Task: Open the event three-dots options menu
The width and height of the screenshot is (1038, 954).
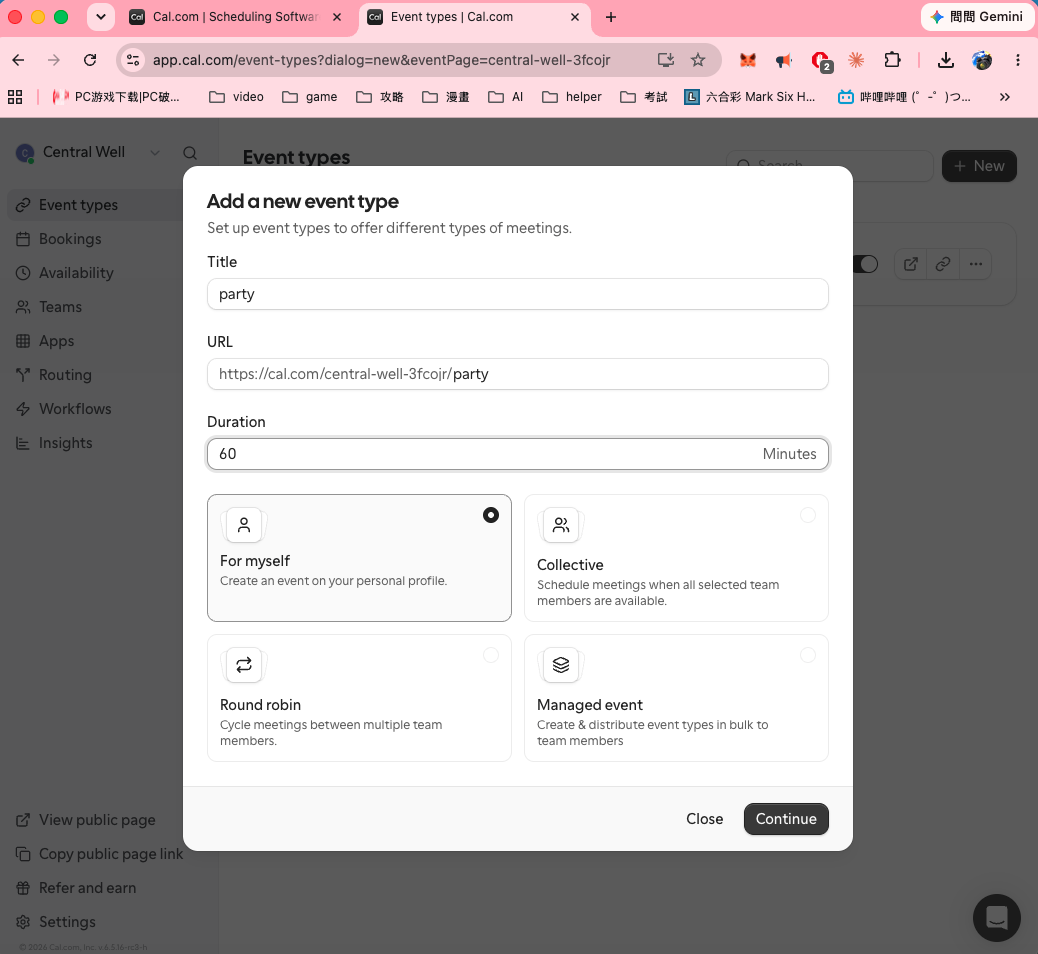Action: pos(976,264)
